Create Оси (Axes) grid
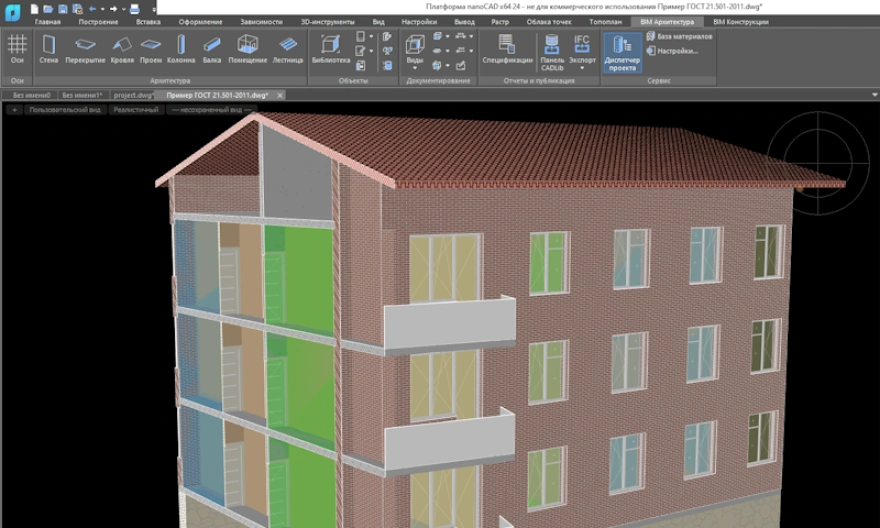 [x=17, y=47]
